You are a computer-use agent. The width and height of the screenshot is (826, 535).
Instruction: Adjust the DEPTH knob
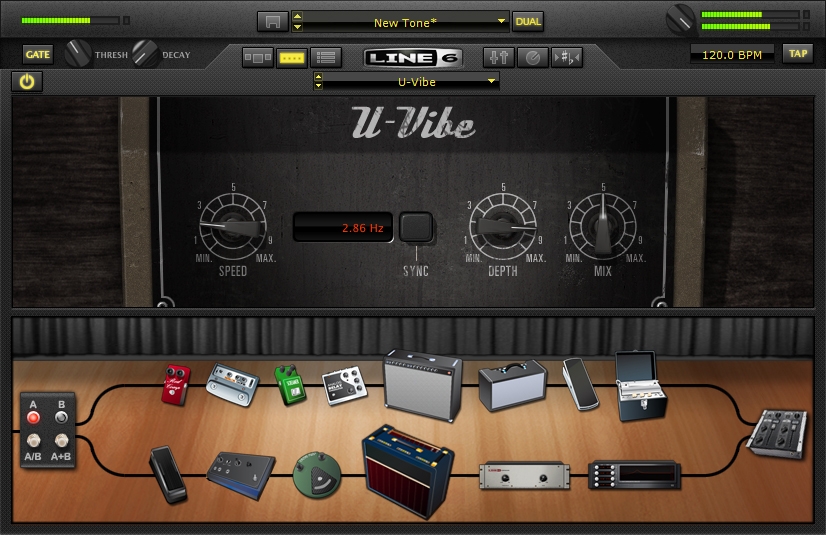tap(503, 227)
